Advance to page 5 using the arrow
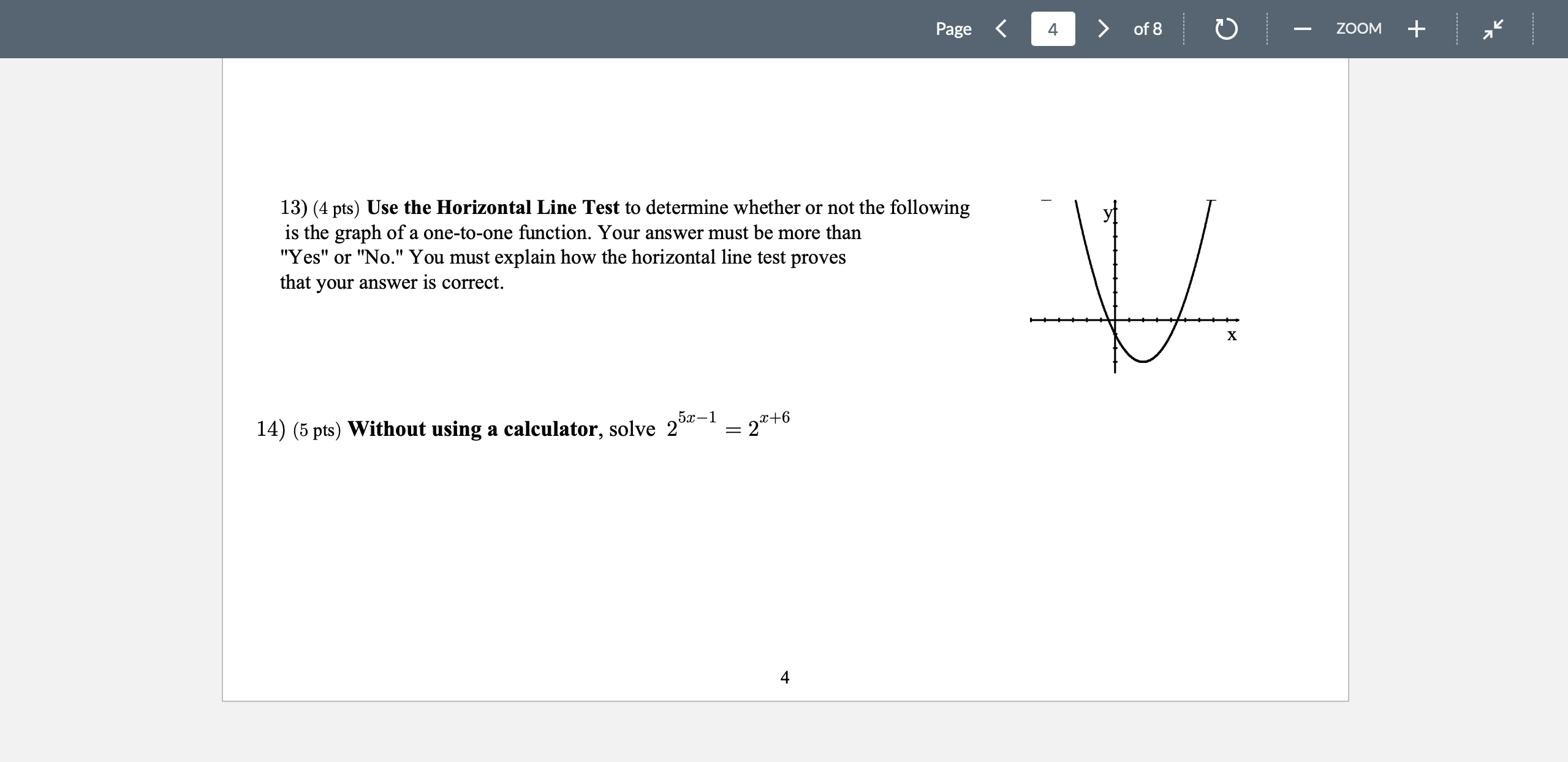 click(x=1102, y=28)
